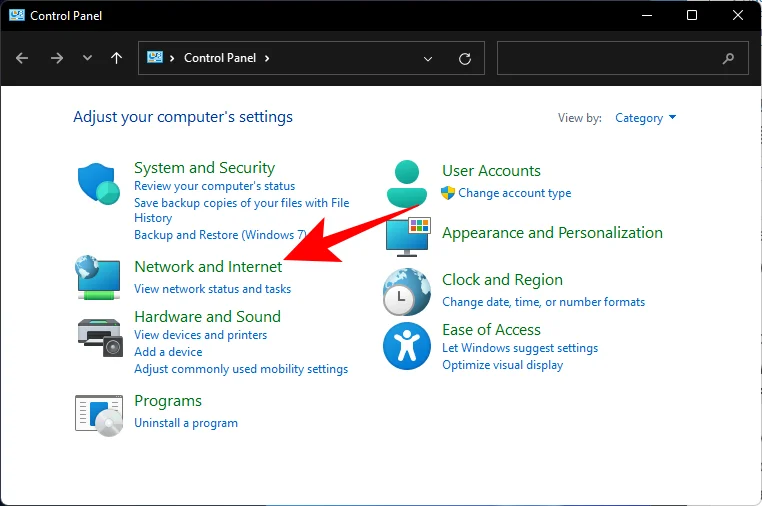Go back with the left arrow
Screen dimensions: 762x506
[x=22, y=58]
